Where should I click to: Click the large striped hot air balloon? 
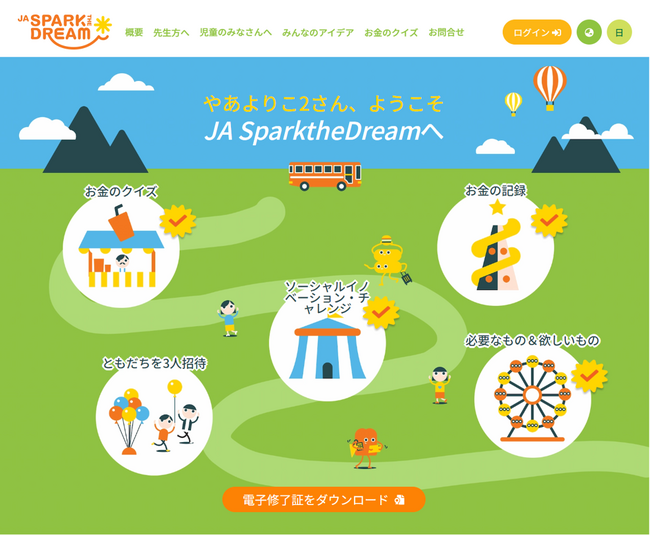click(x=550, y=88)
